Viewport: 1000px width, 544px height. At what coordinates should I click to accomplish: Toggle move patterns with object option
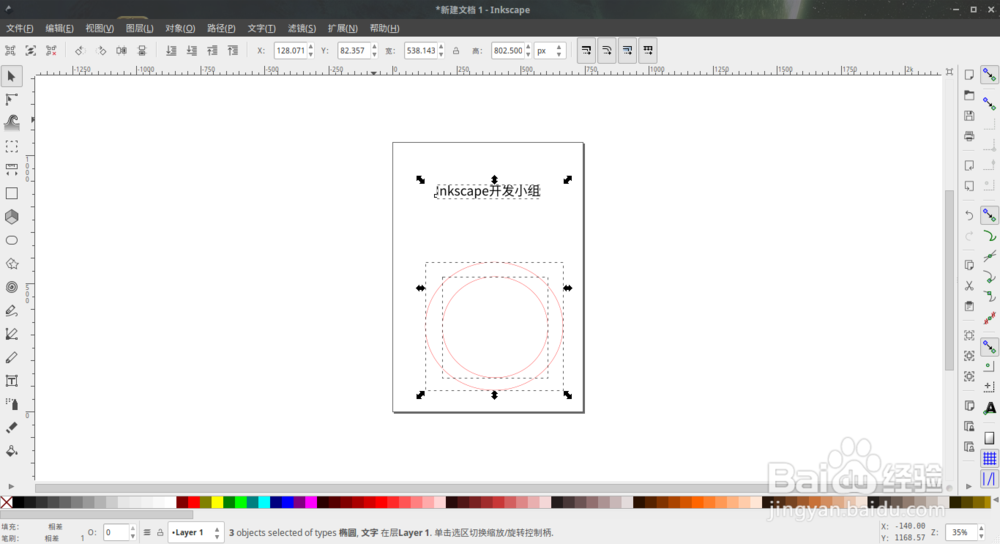(648, 50)
